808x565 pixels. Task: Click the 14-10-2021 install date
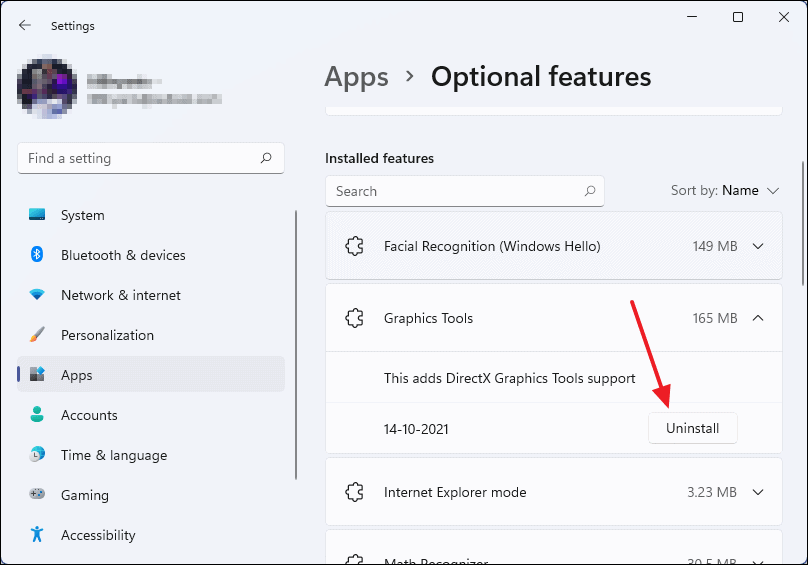(x=416, y=429)
